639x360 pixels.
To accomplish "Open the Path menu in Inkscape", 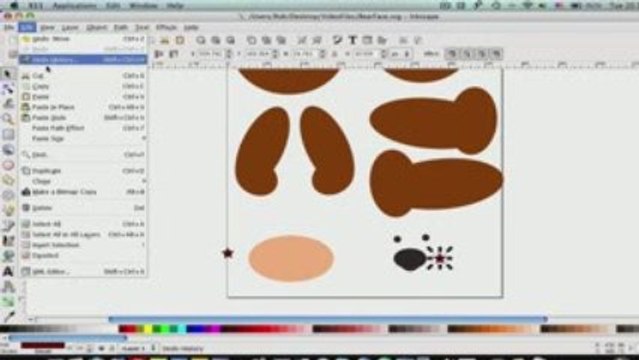I will point(121,27).
